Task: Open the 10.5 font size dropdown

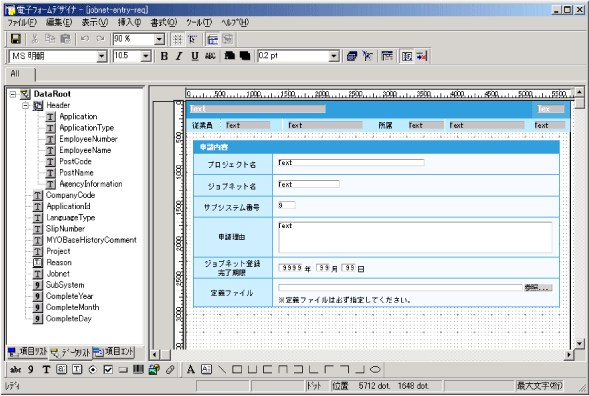Action: tap(146, 56)
